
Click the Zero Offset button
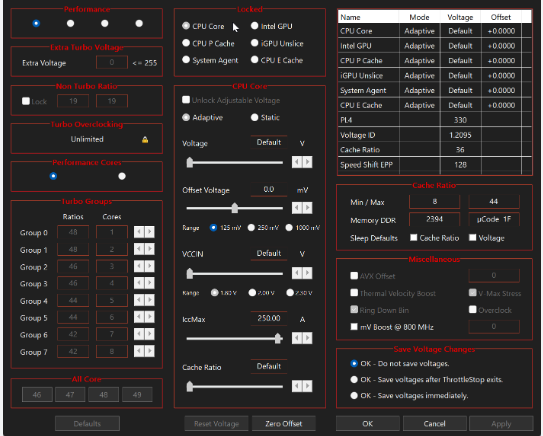pyautogui.click(x=284, y=424)
